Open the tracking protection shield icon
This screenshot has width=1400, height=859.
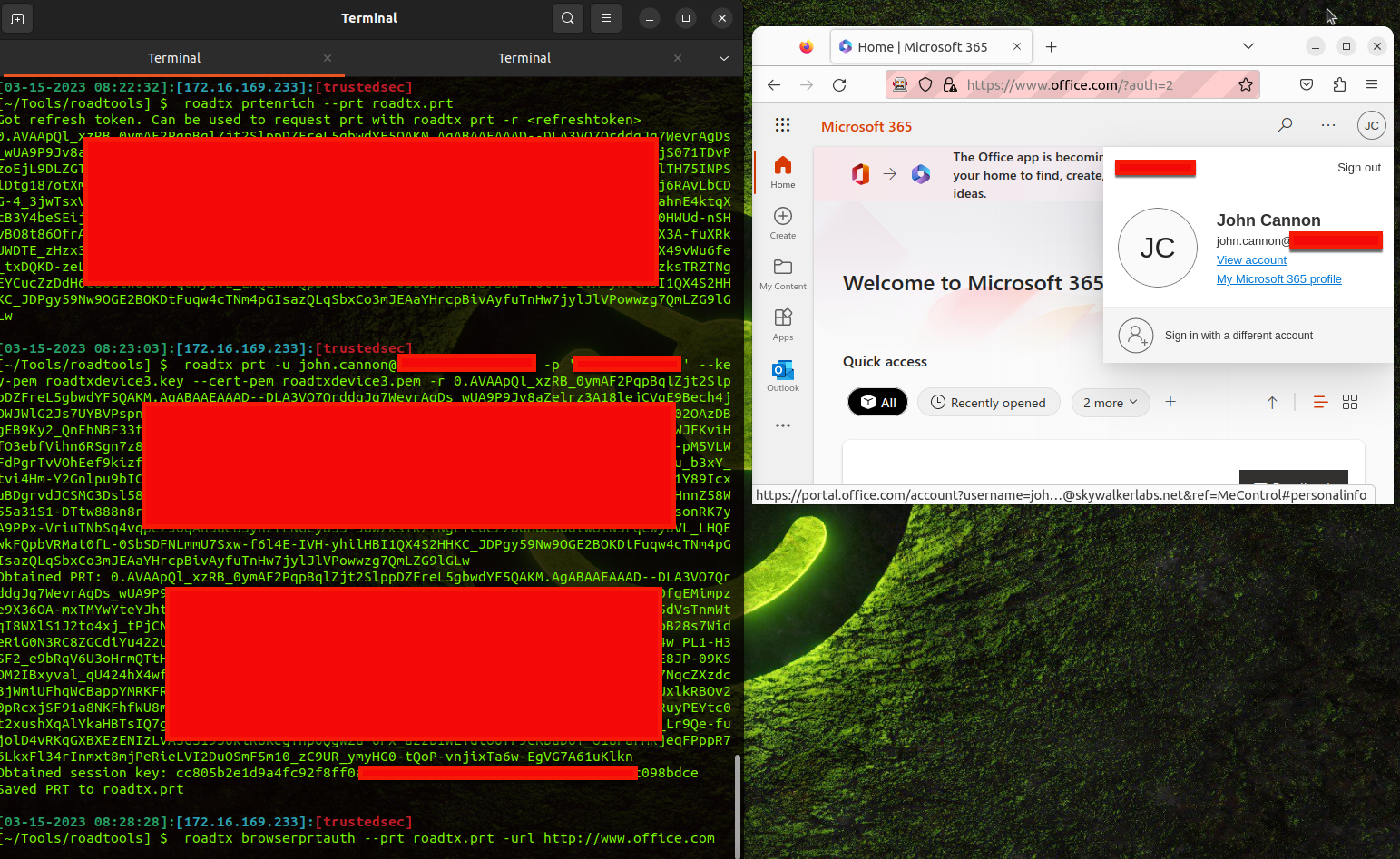click(x=925, y=85)
